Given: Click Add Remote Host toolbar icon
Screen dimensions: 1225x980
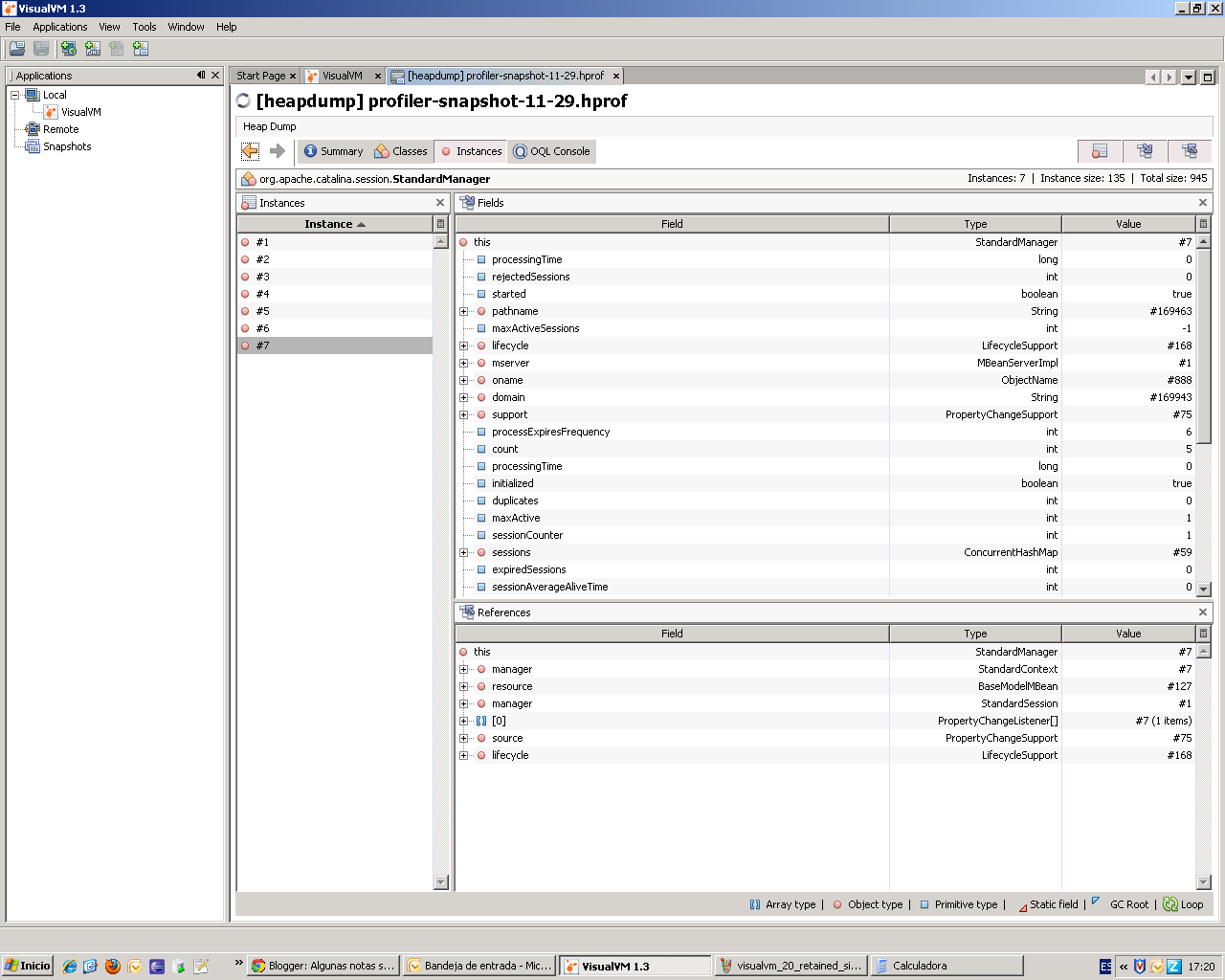Looking at the screenshot, I should 69,49.
